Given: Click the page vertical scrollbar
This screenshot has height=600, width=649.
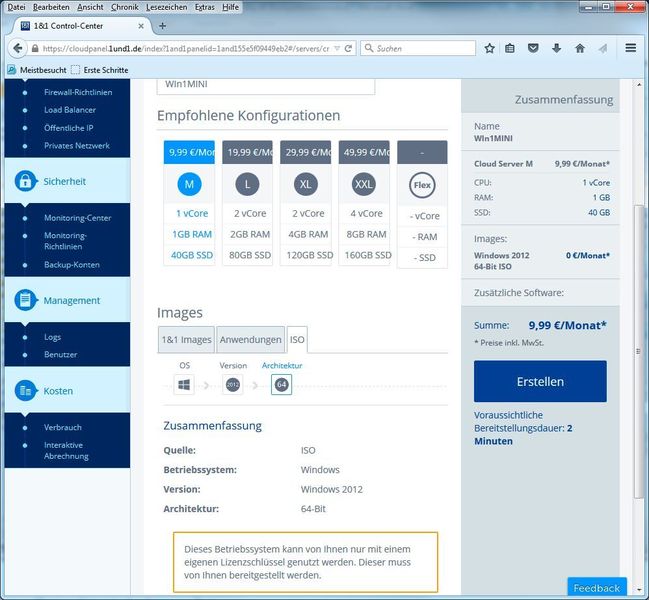Looking at the screenshot, I should click(x=639, y=352).
